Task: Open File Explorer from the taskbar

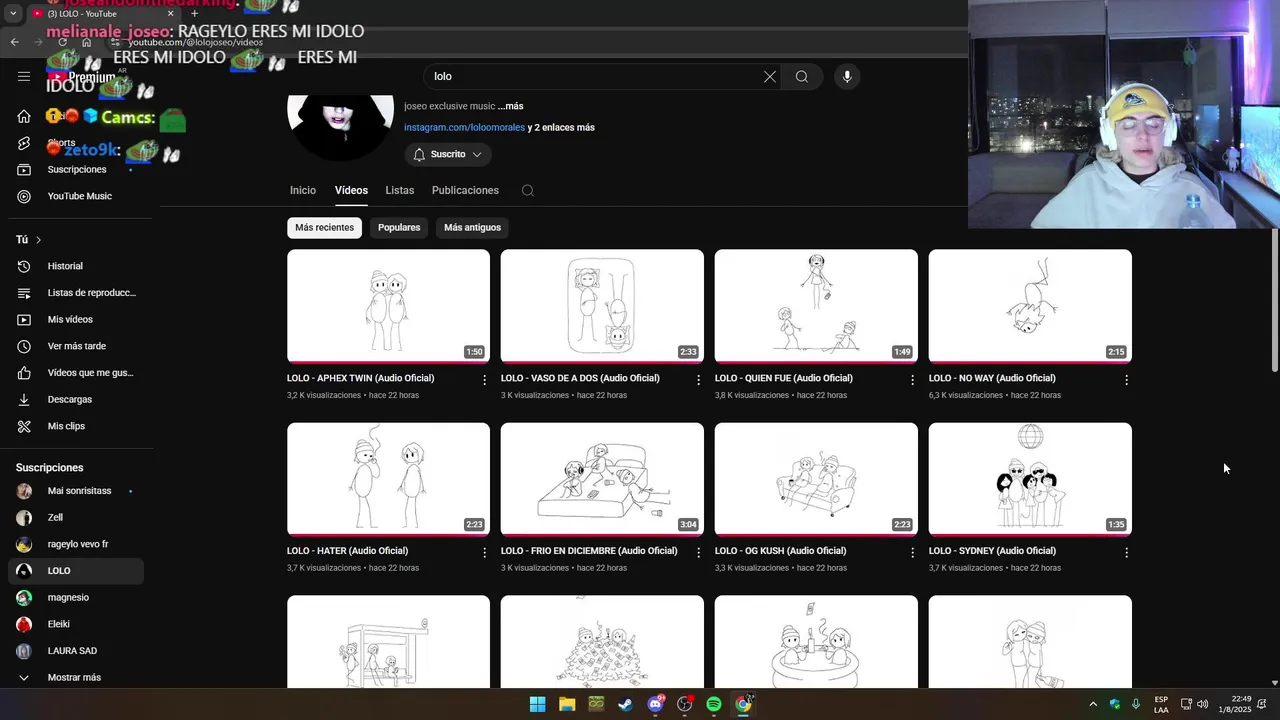Action: click(x=567, y=704)
